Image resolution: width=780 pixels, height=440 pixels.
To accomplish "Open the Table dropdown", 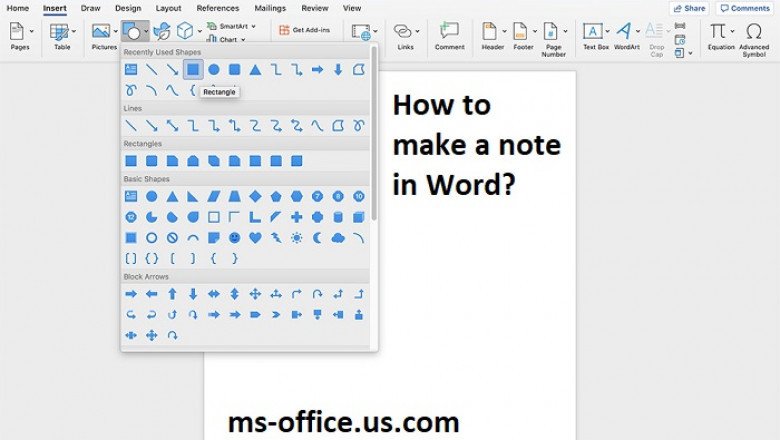I will [74, 31].
